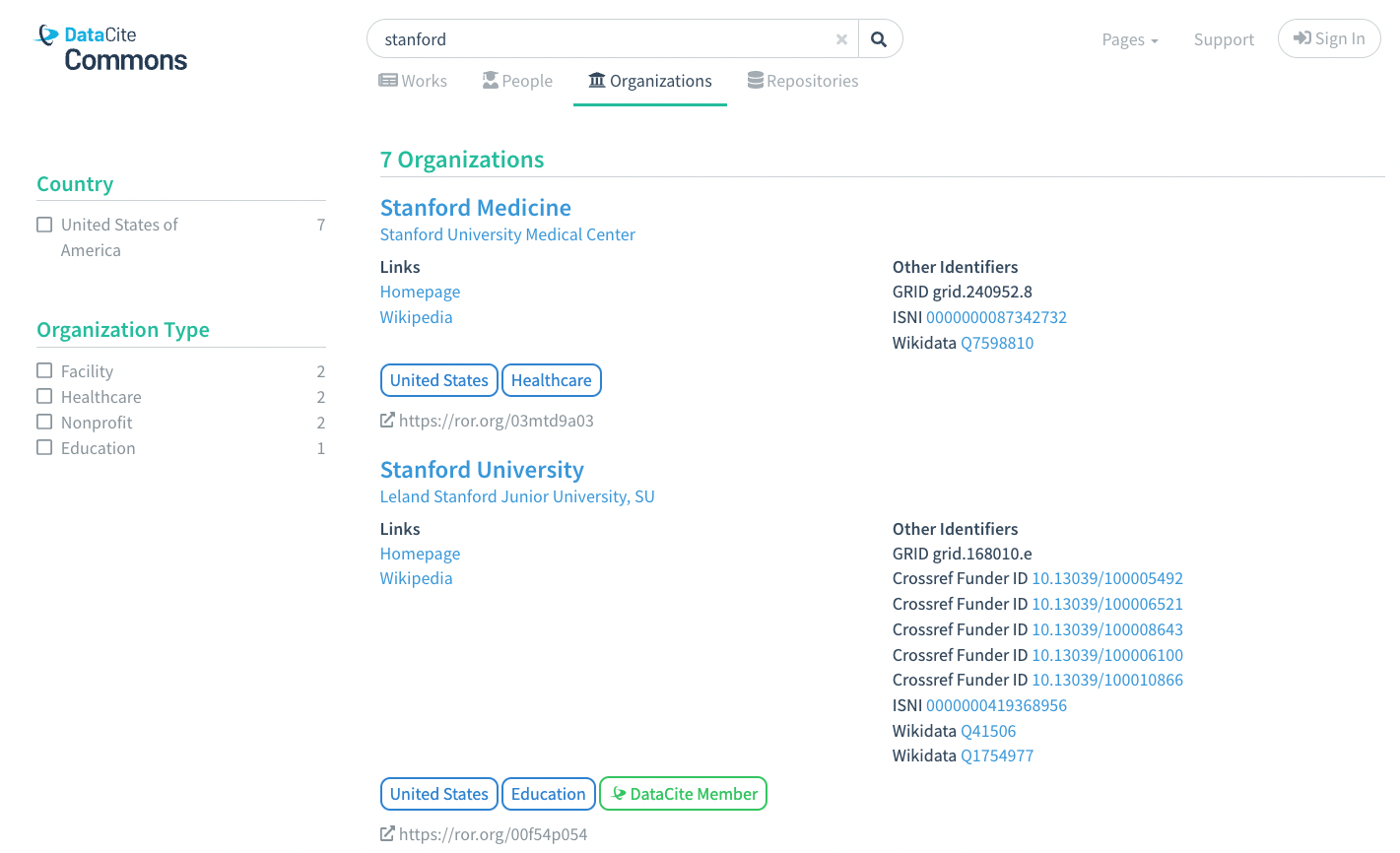Click the Sign In button
Screen dimensions: 1400x853
1329,38
